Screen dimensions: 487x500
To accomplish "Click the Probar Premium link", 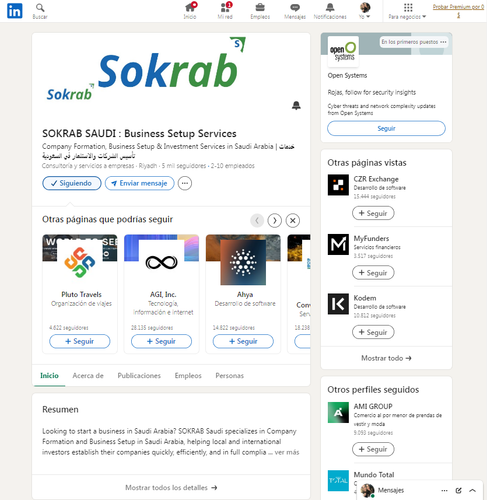I will pos(458,11).
